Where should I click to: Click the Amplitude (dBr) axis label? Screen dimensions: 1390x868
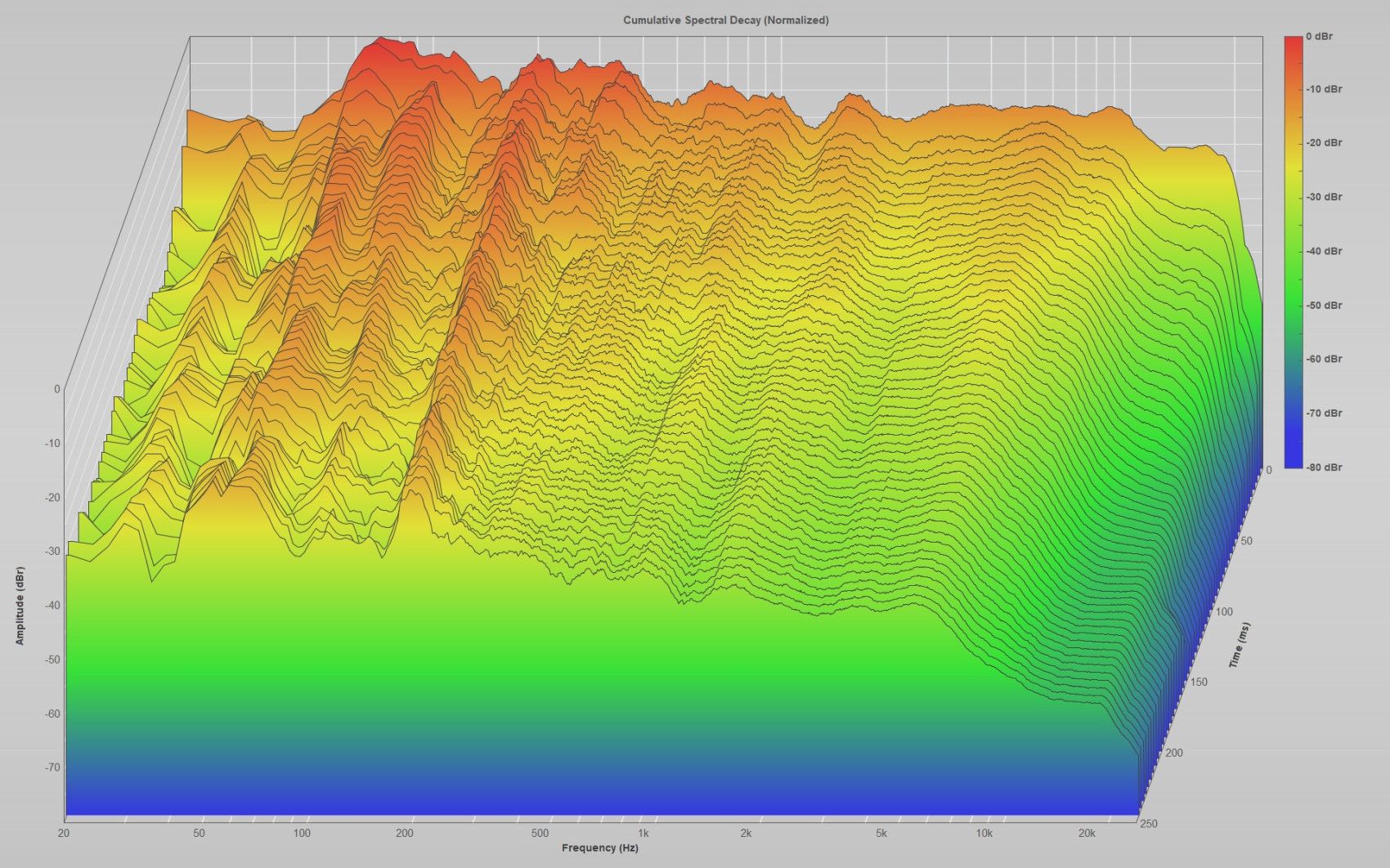click(x=20, y=606)
